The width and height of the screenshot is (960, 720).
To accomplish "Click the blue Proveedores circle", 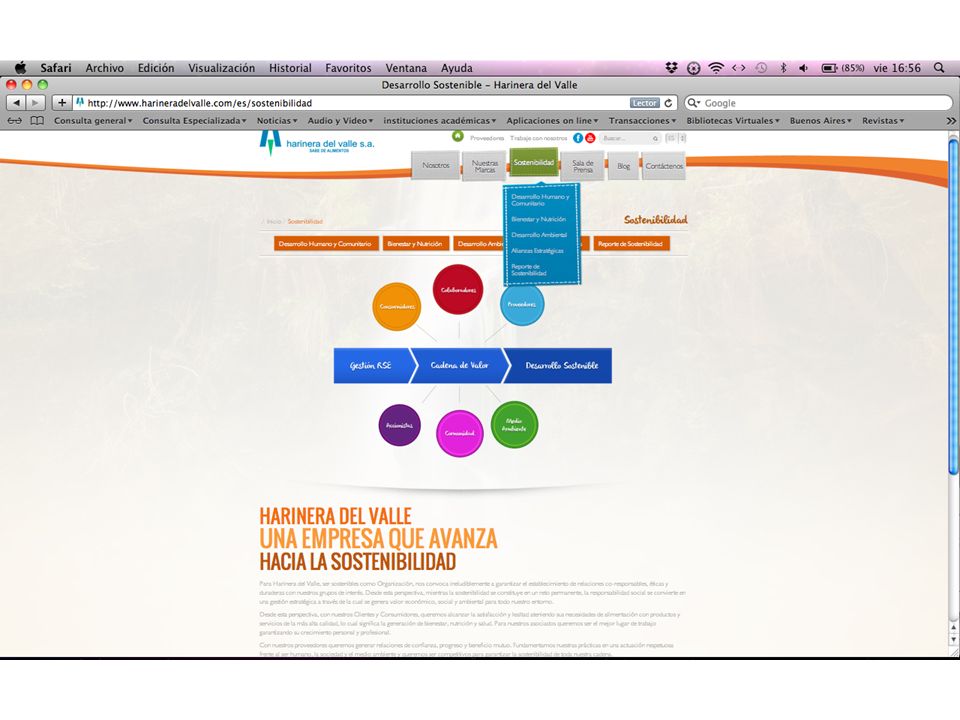I will 522,304.
